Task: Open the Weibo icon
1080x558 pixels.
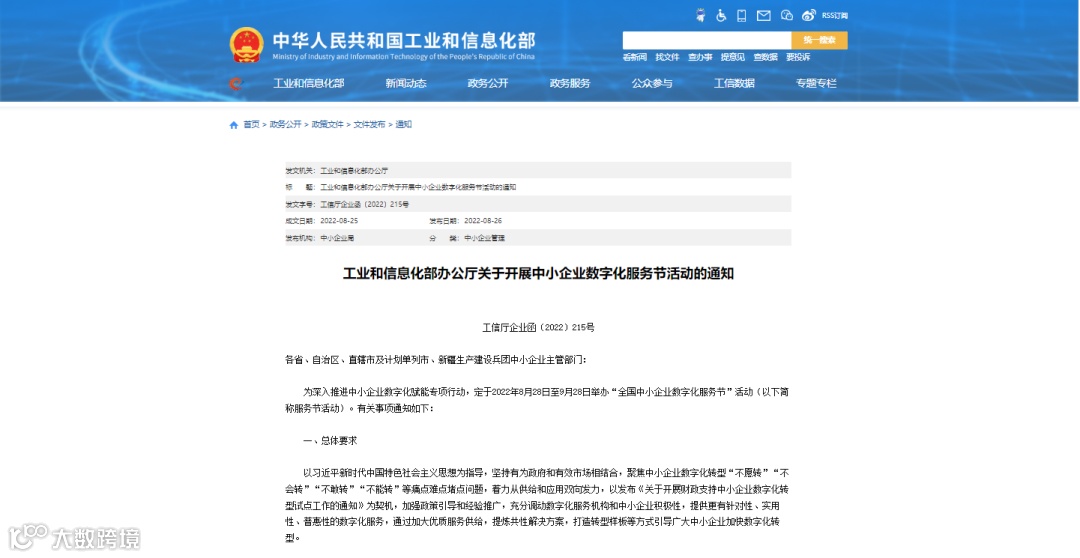Action: [x=809, y=15]
